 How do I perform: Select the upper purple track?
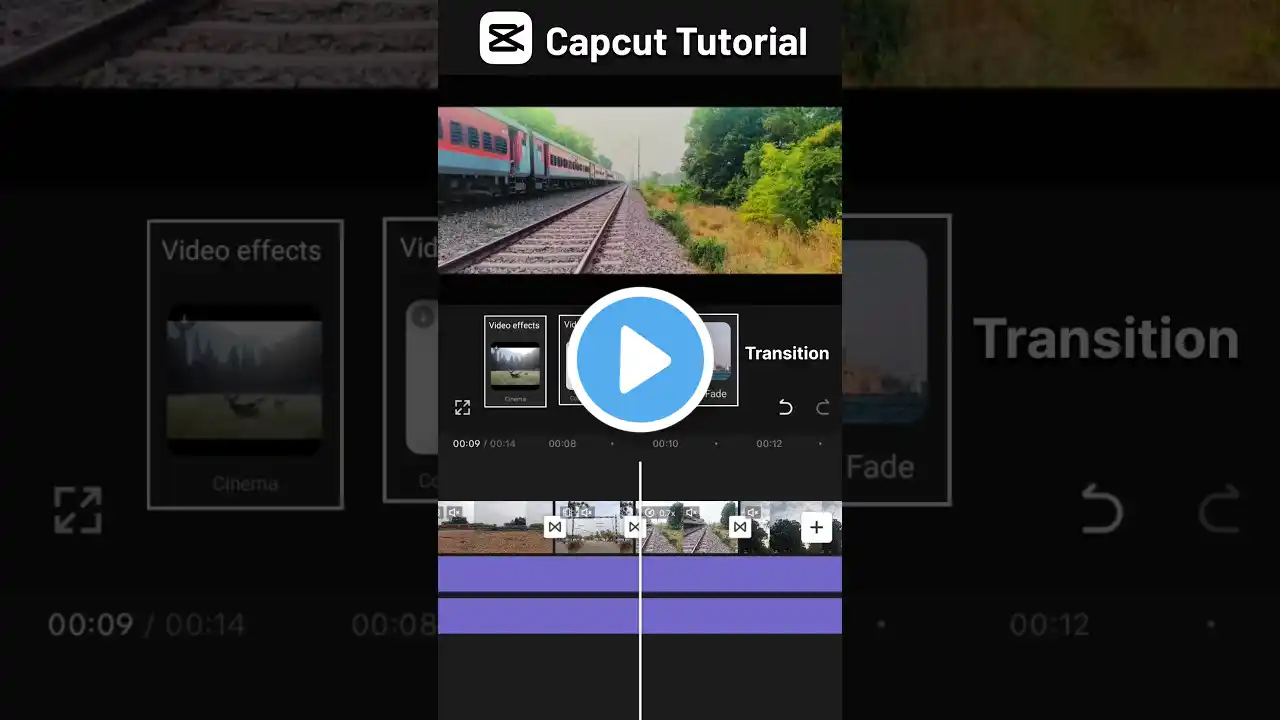click(x=640, y=574)
